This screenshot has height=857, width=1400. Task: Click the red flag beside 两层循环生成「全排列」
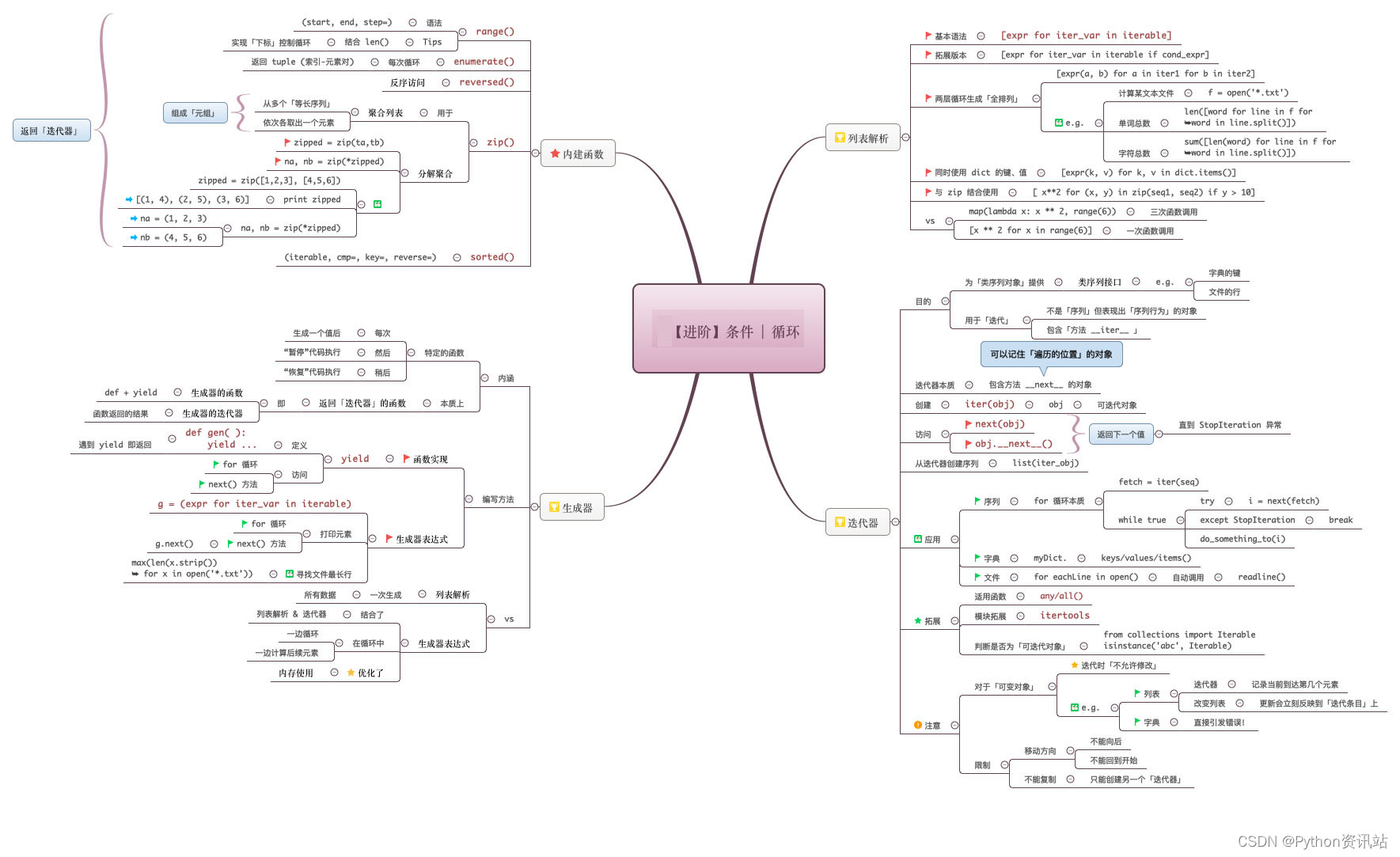point(928,99)
